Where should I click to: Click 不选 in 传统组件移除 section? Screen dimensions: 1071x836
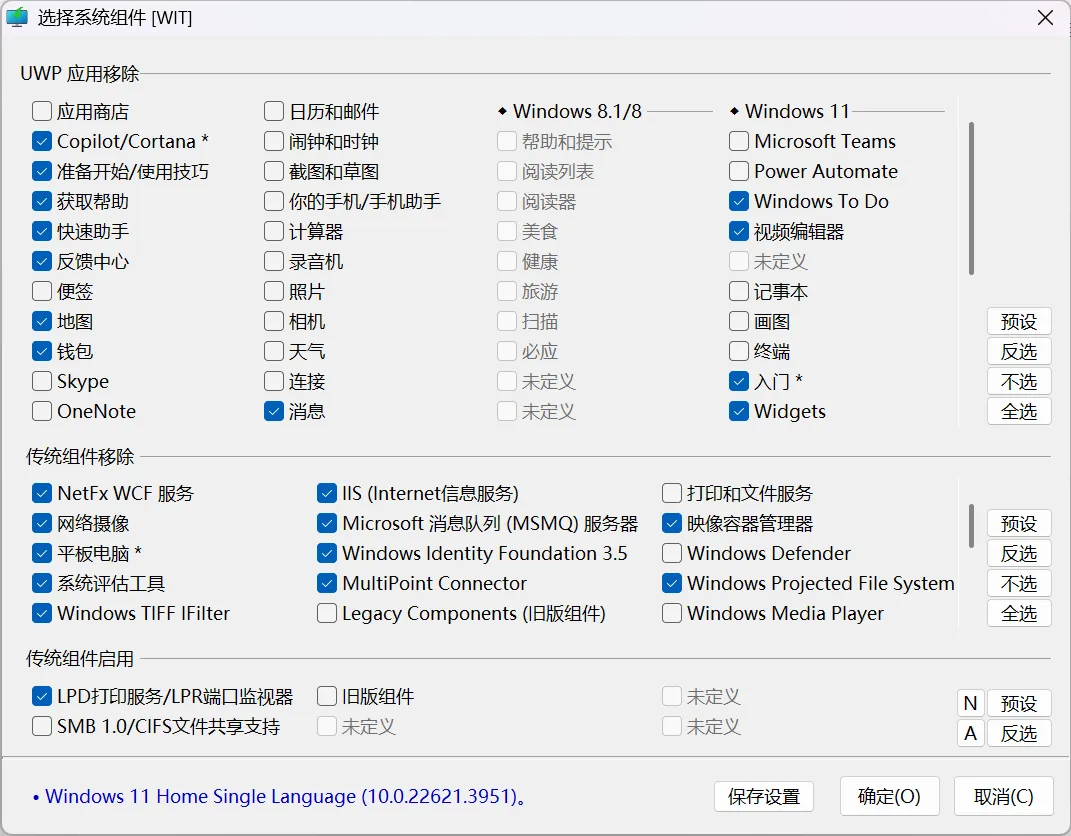coord(1019,583)
